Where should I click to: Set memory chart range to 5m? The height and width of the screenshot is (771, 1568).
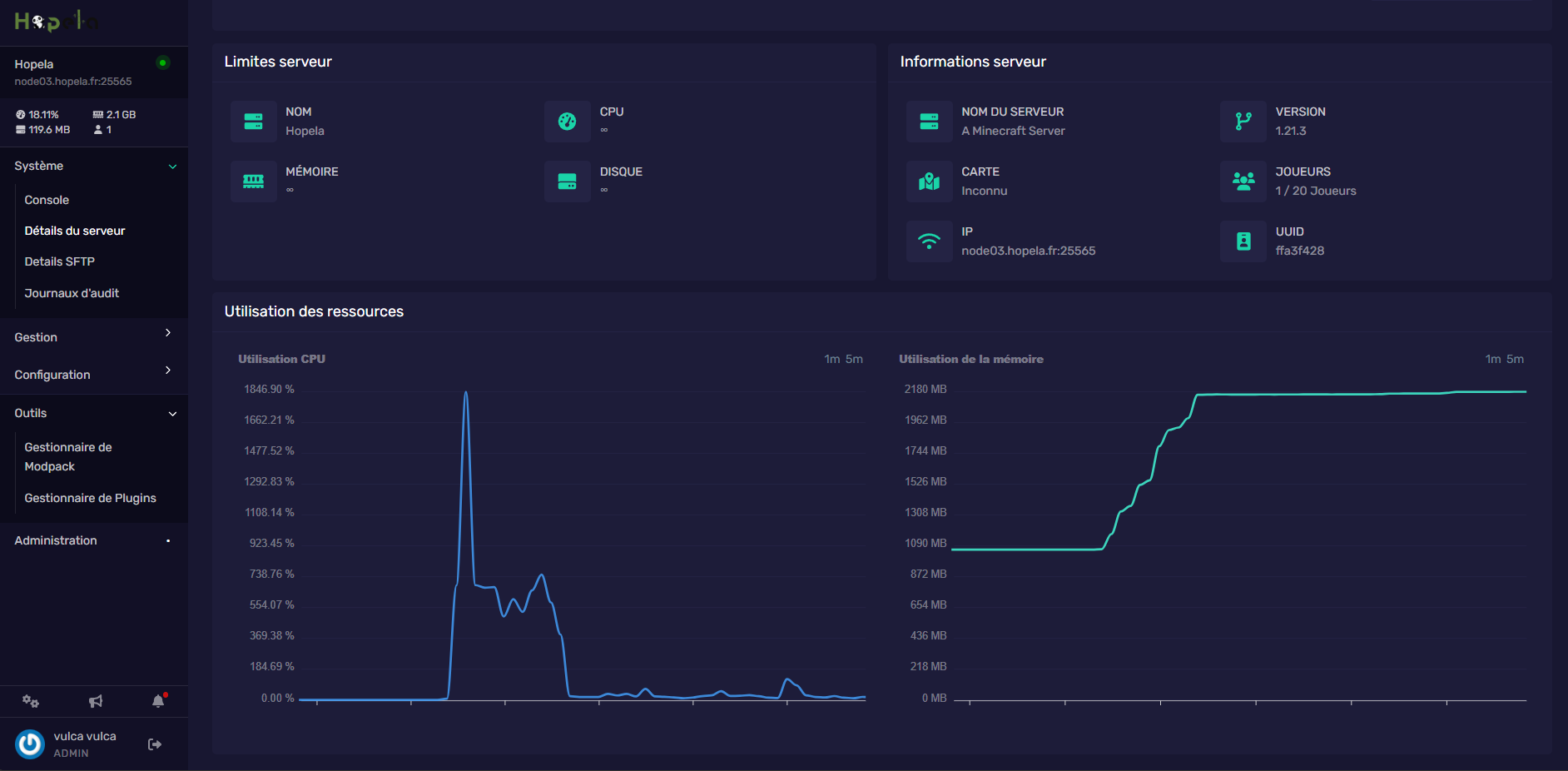(1516, 359)
